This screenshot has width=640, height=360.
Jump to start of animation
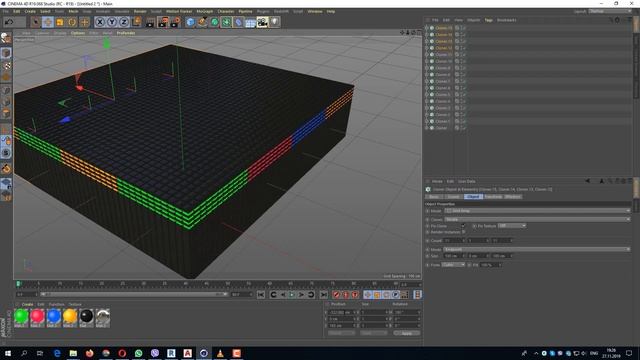pos(261,295)
